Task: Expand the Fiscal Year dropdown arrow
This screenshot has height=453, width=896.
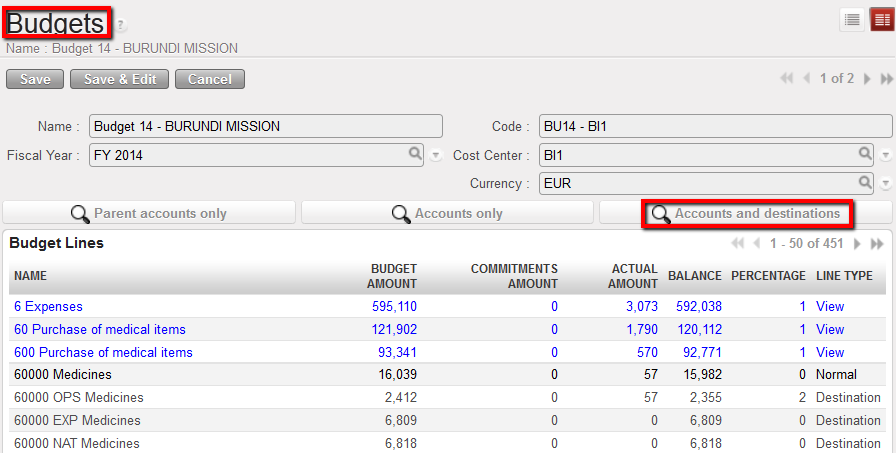Action: (435, 155)
